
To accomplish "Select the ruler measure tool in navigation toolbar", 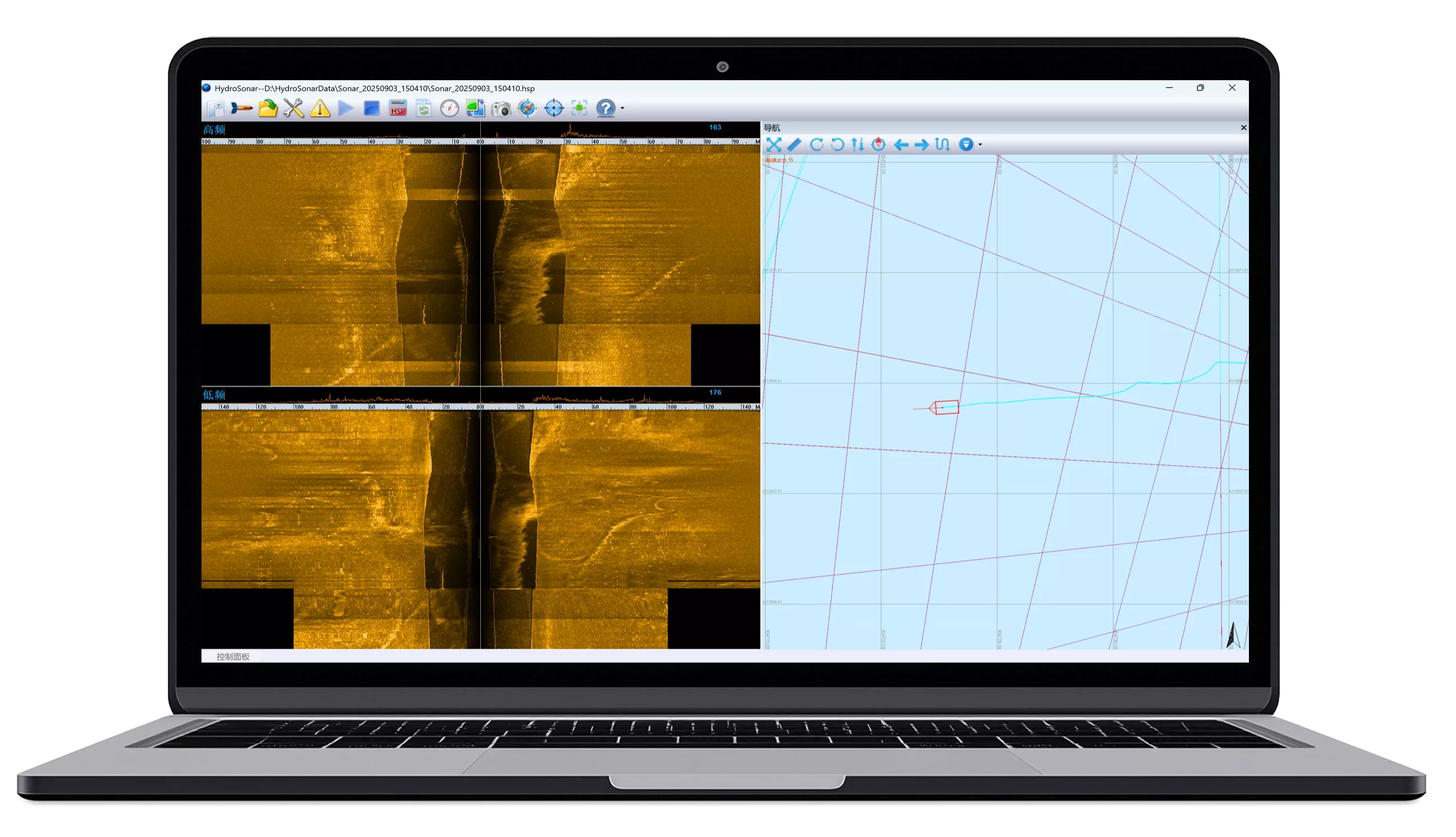I will click(794, 144).
